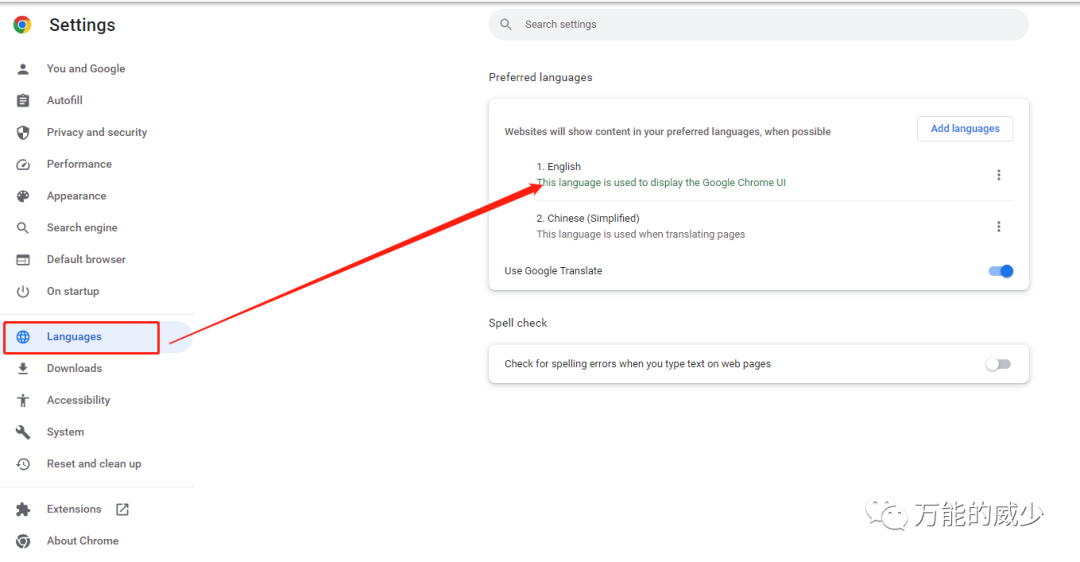Select Languages in the sidebar
The width and height of the screenshot is (1080, 562).
pos(74,337)
